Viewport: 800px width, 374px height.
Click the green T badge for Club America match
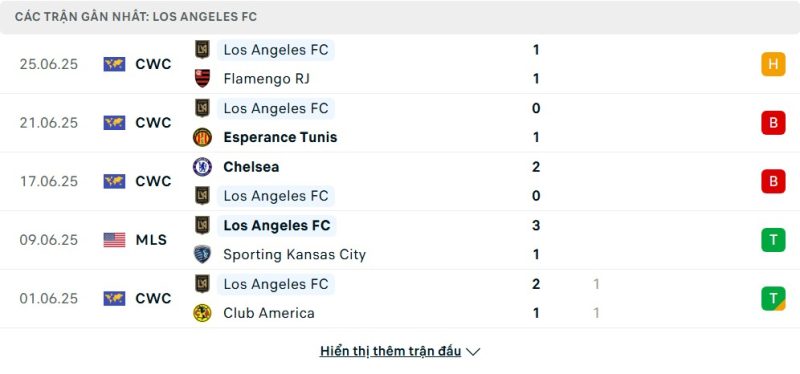click(x=773, y=298)
